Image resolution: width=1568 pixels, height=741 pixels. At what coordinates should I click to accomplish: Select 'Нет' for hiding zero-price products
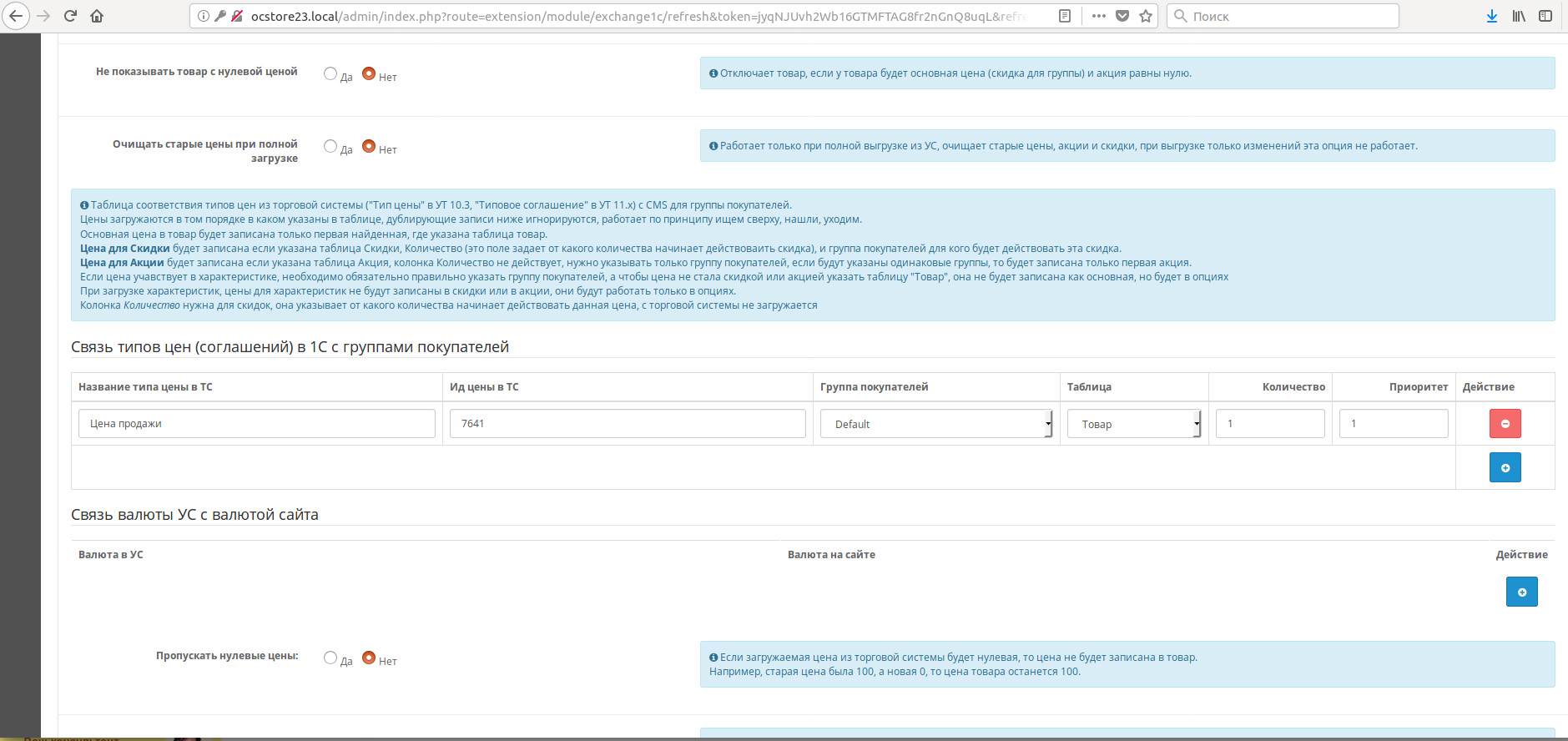click(369, 73)
